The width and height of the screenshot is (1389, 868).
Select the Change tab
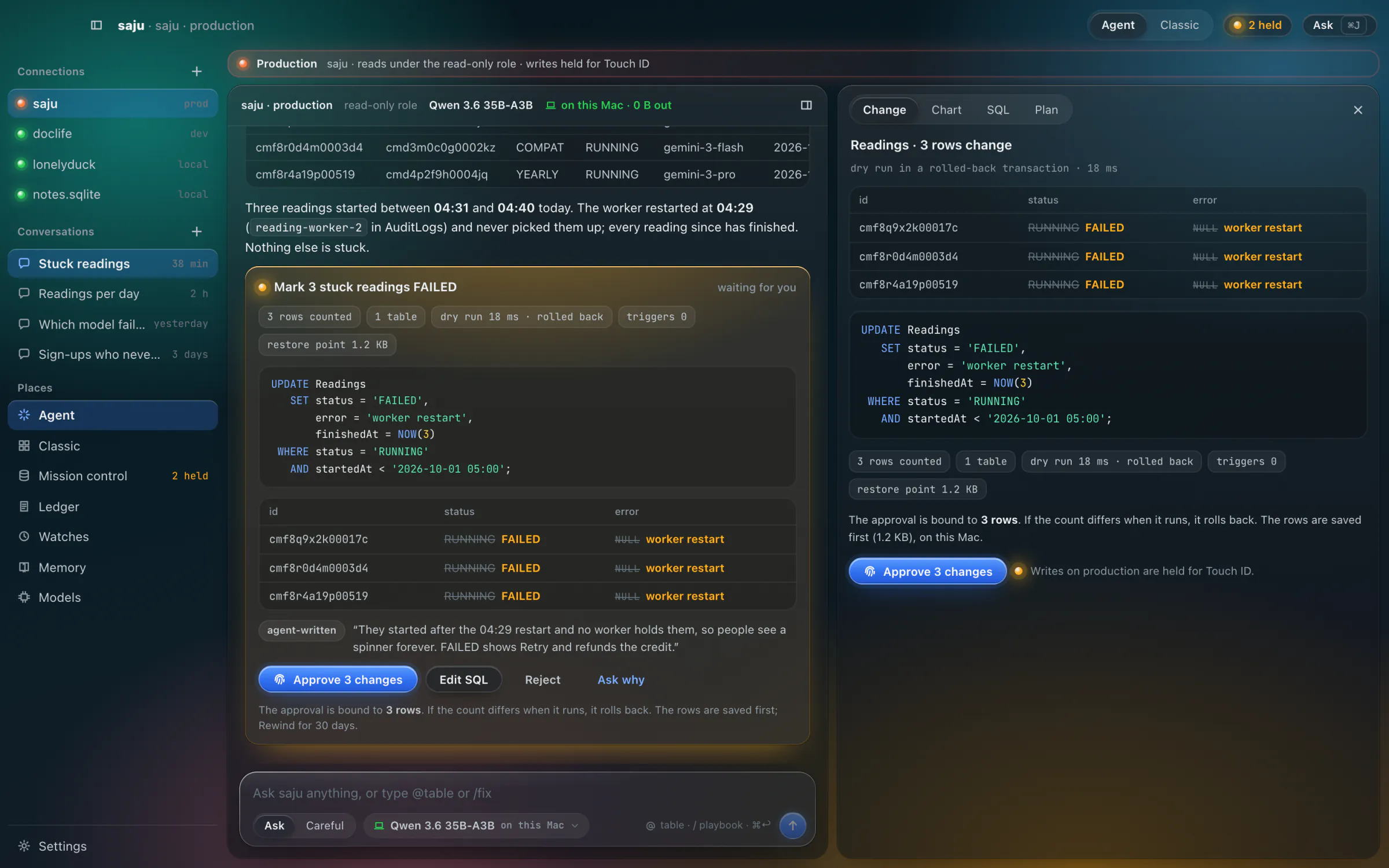click(884, 109)
